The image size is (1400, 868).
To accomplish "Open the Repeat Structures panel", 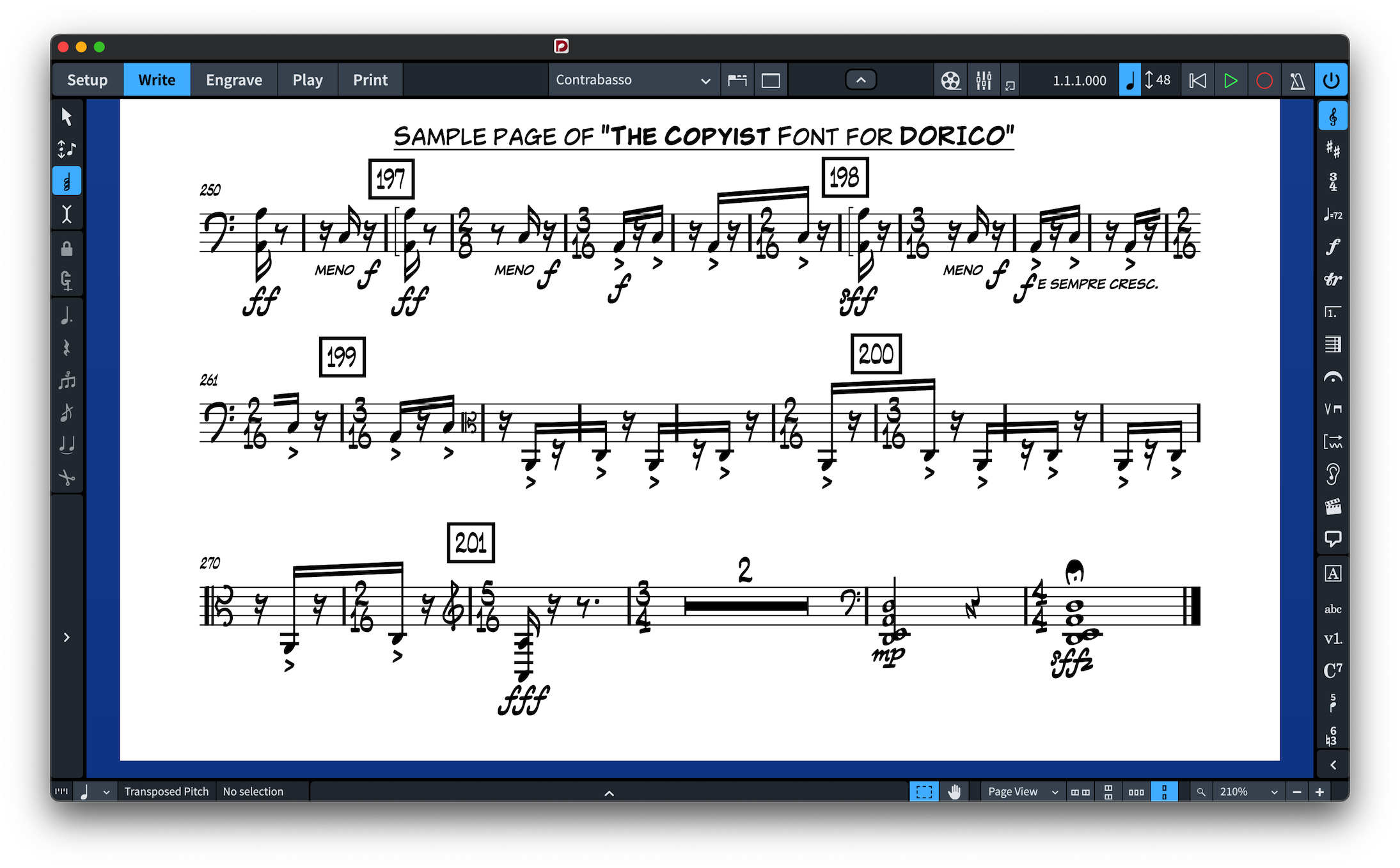I will click(x=1333, y=312).
